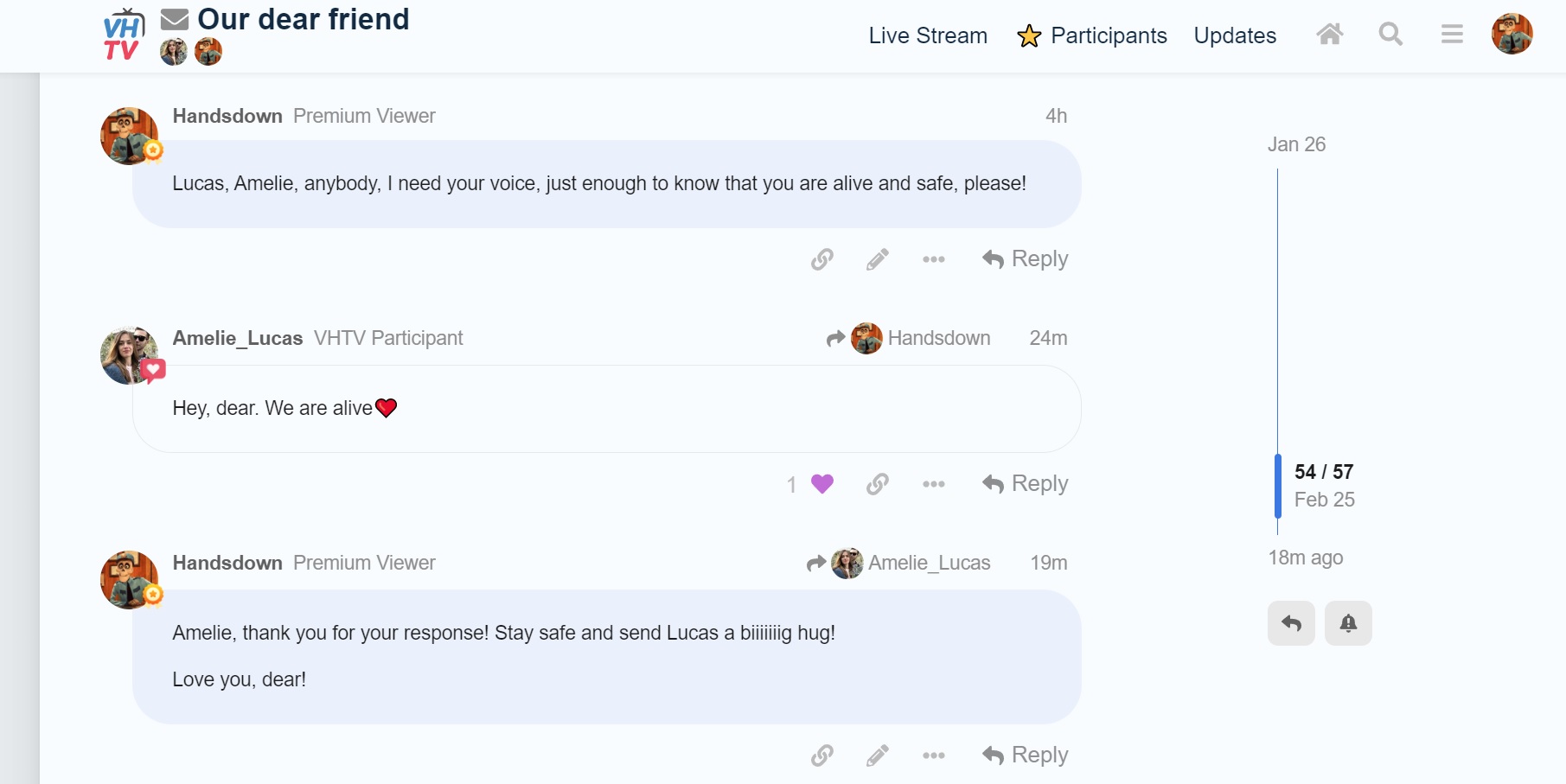Reply to Amelie_Lucas's post

(1026, 484)
